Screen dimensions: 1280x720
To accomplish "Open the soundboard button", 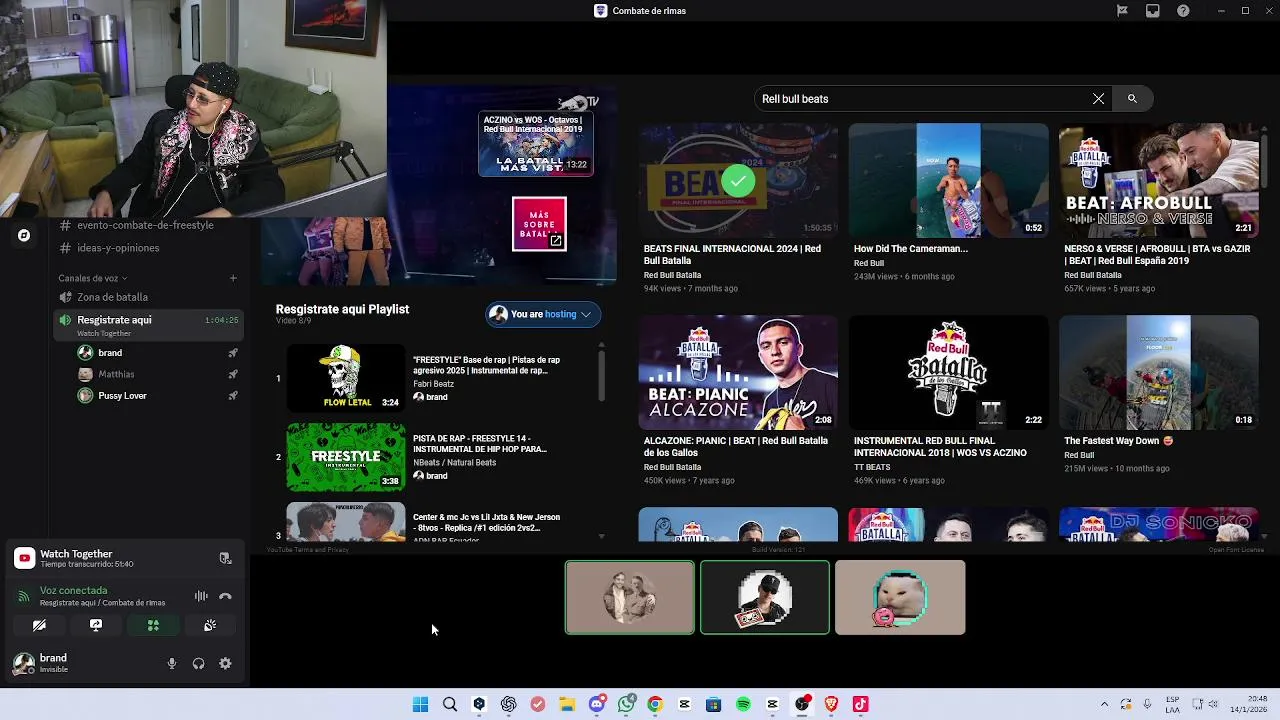I will click(210, 625).
